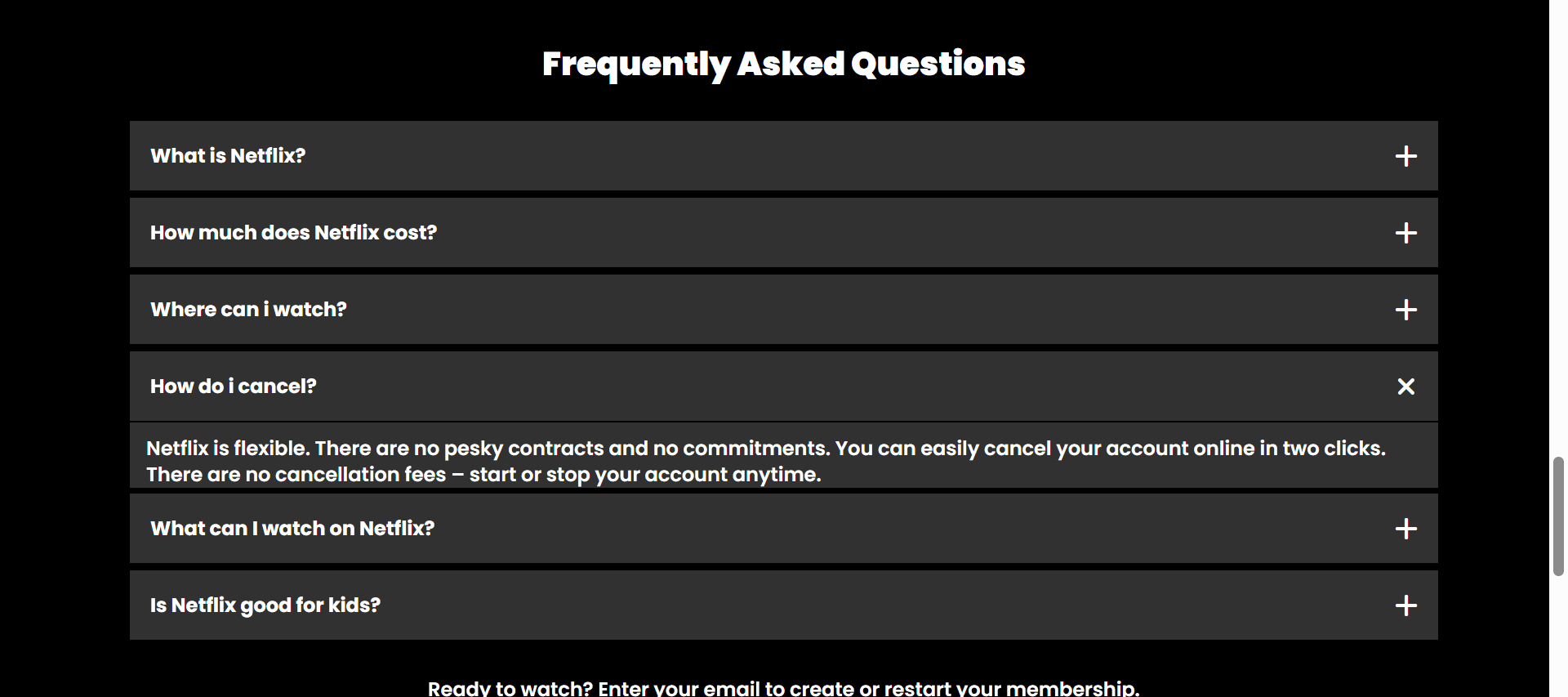1568x697 pixels.
Task: Click the plus icon beside Is Netflix good for kids?
Action: [1405, 605]
